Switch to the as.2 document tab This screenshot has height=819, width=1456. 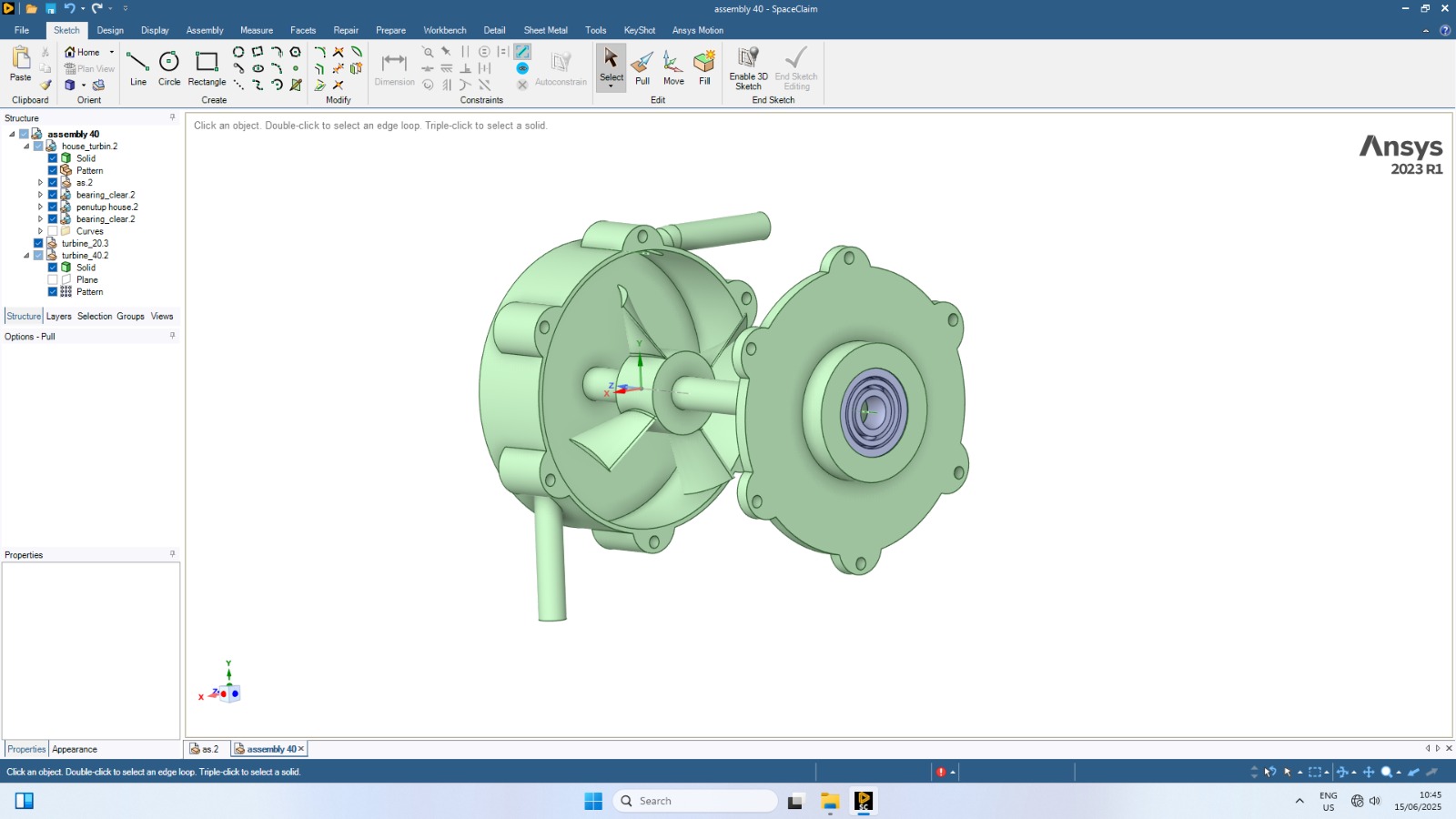pyautogui.click(x=206, y=750)
